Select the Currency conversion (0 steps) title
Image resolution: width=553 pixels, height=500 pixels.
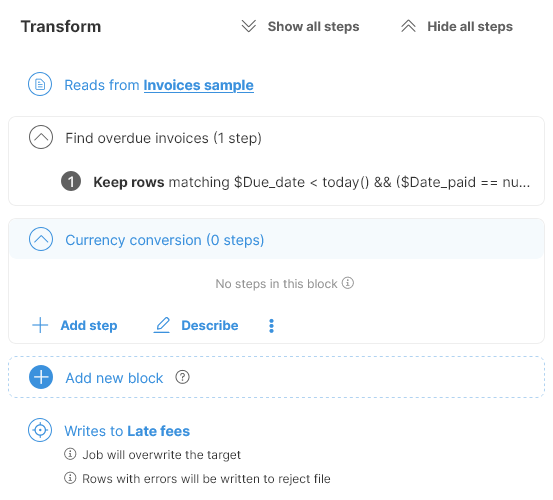coord(165,240)
